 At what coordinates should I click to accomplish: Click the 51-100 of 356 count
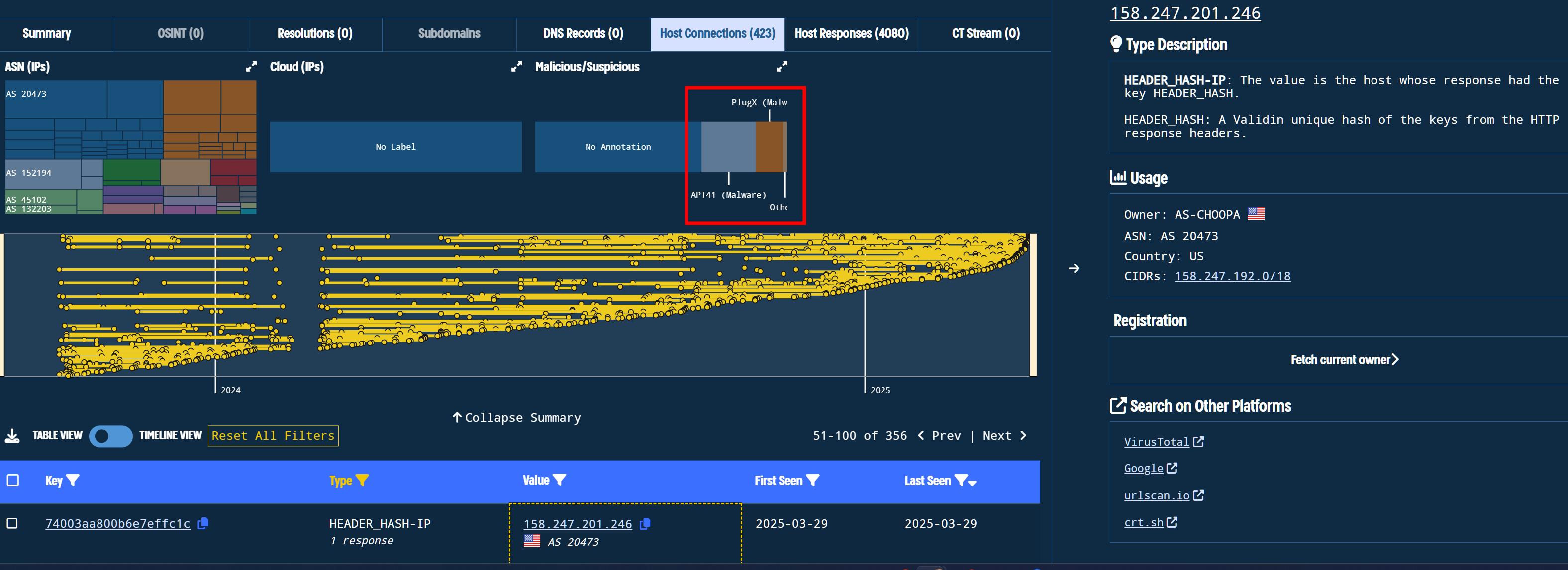860,436
